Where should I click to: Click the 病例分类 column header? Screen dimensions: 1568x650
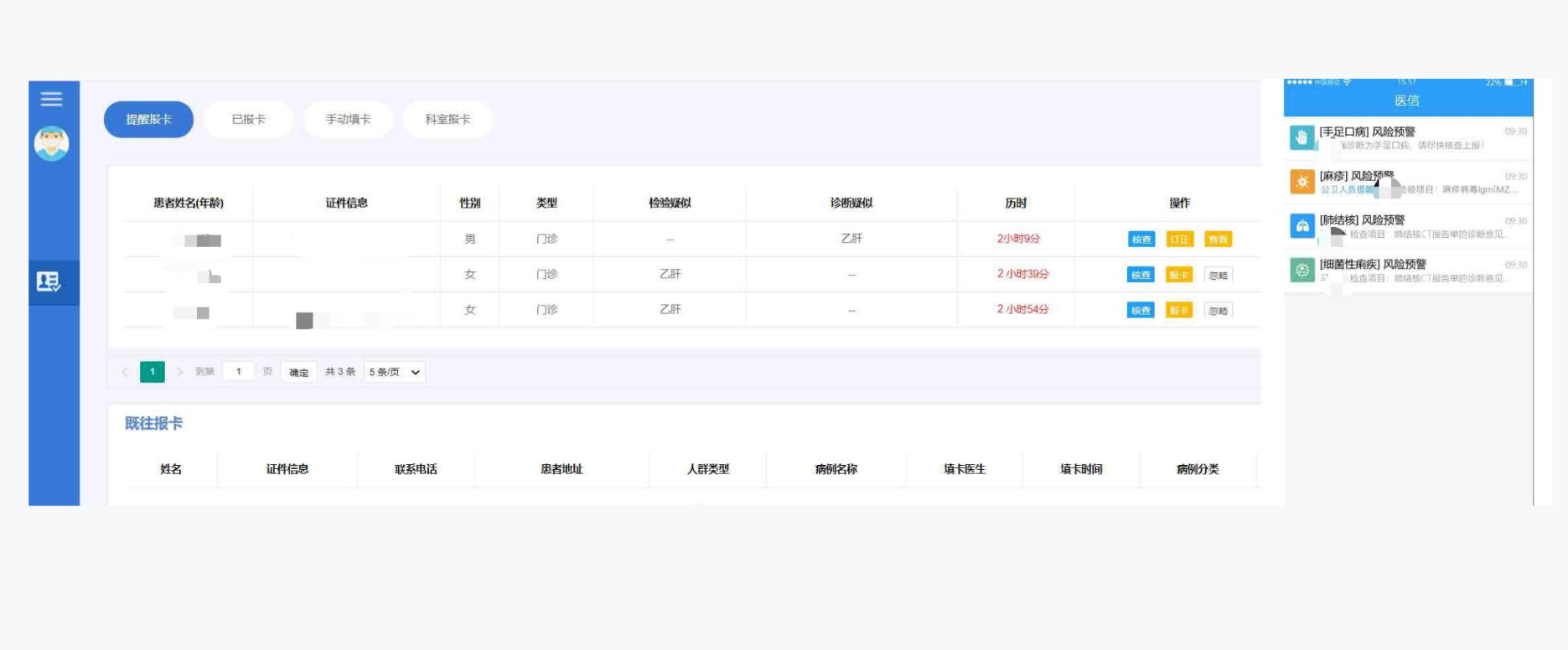coord(1198,469)
